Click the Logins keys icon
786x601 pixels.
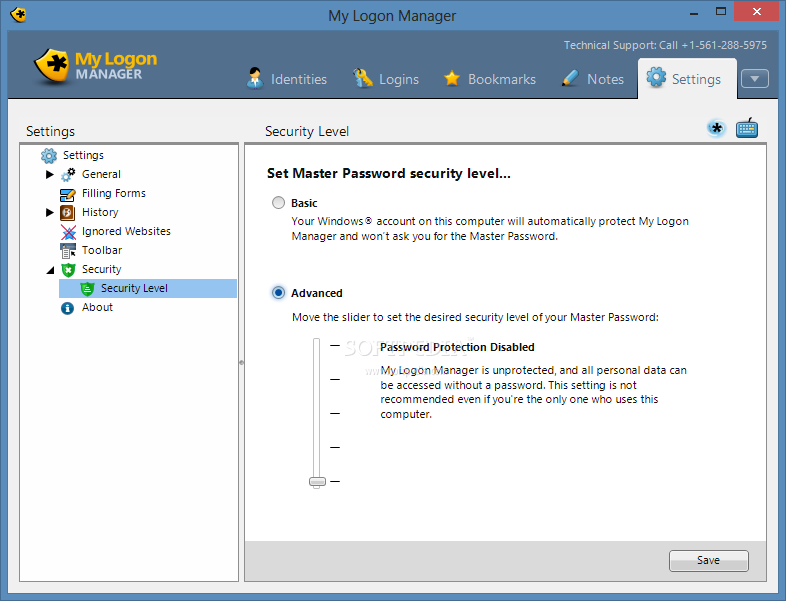[363, 78]
